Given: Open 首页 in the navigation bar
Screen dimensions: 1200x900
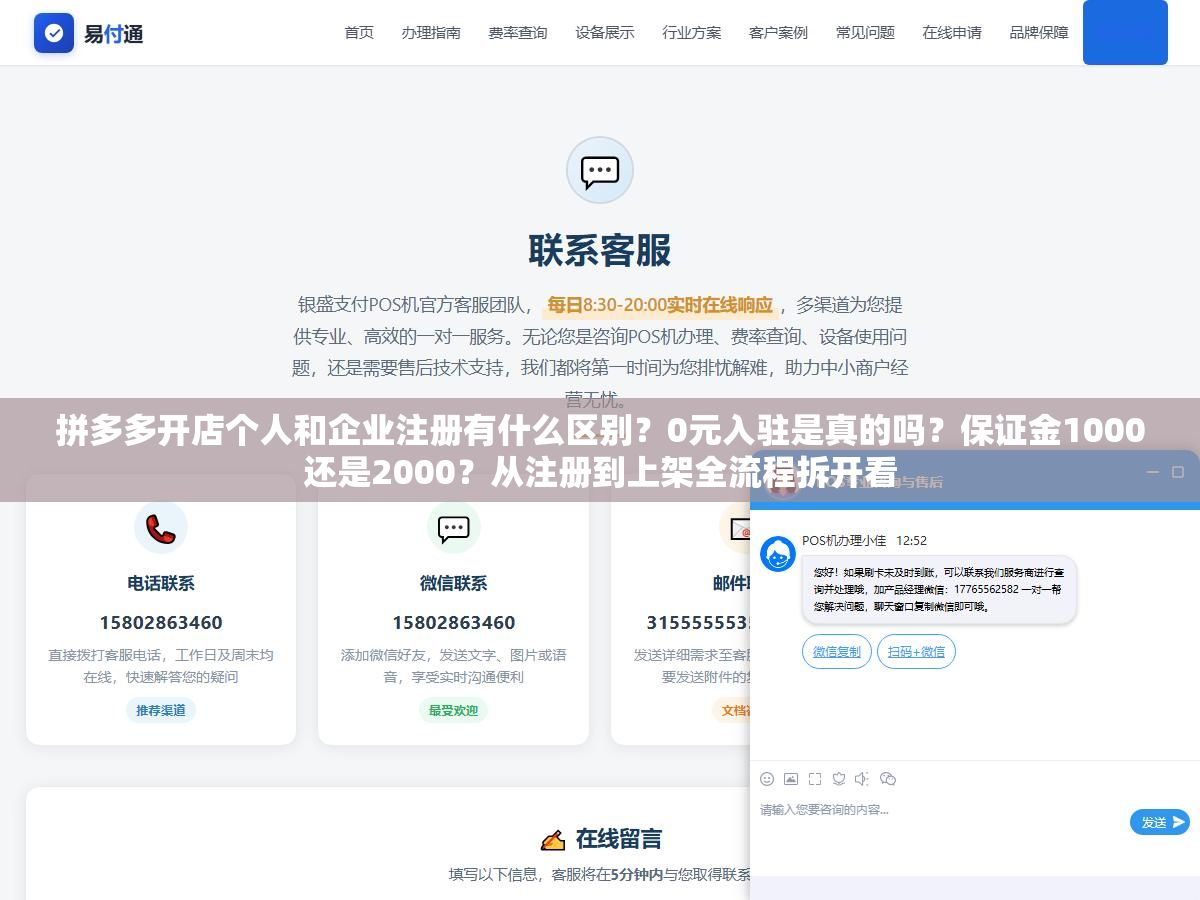Looking at the screenshot, I should click(359, 33).
